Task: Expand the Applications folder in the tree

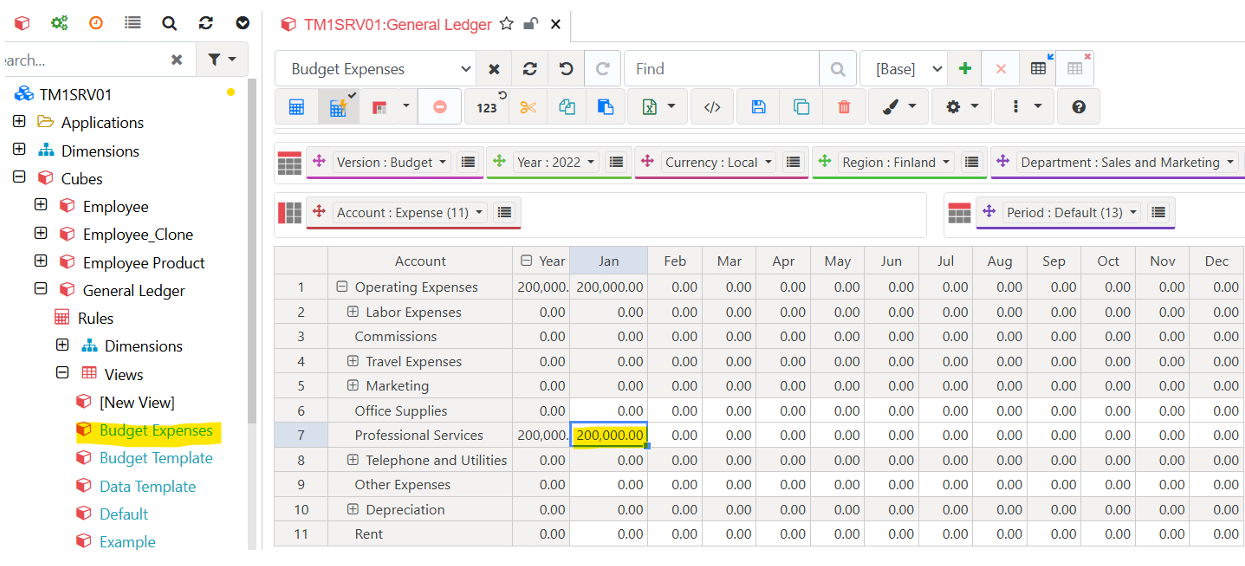Action: (19, 122)
